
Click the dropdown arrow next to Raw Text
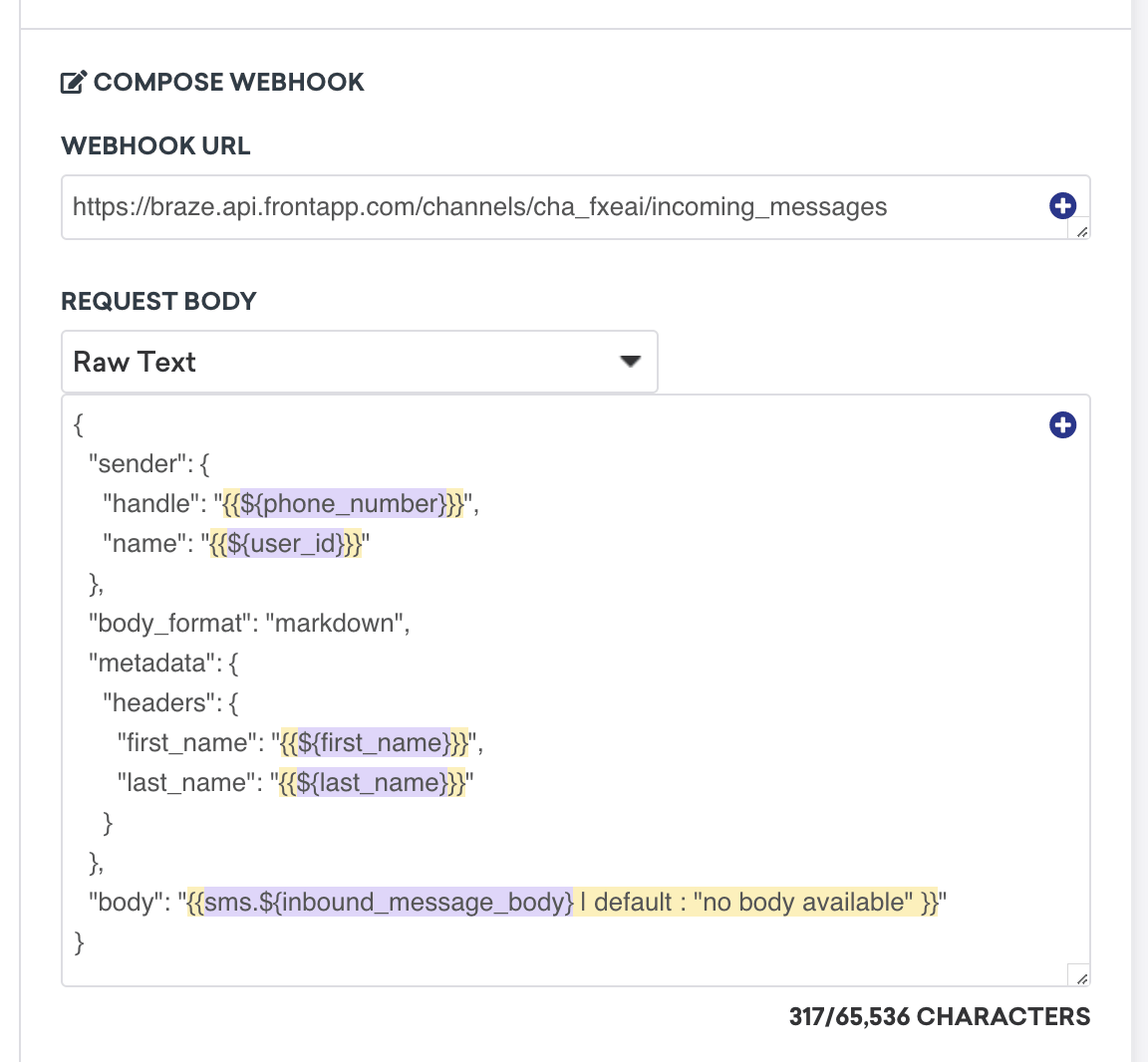click(x=630, y=362)
